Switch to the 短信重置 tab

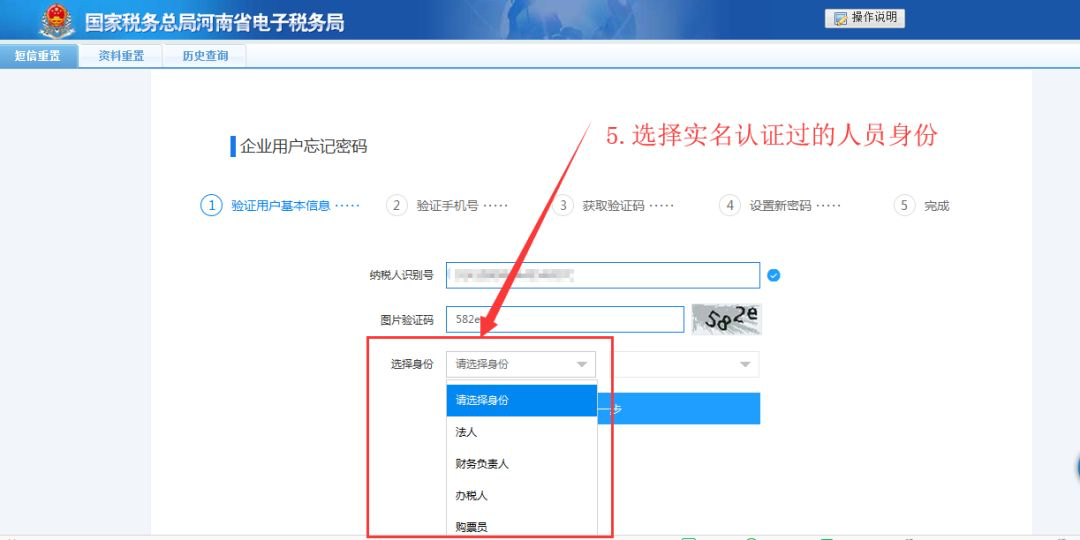[x=38, y=56]
